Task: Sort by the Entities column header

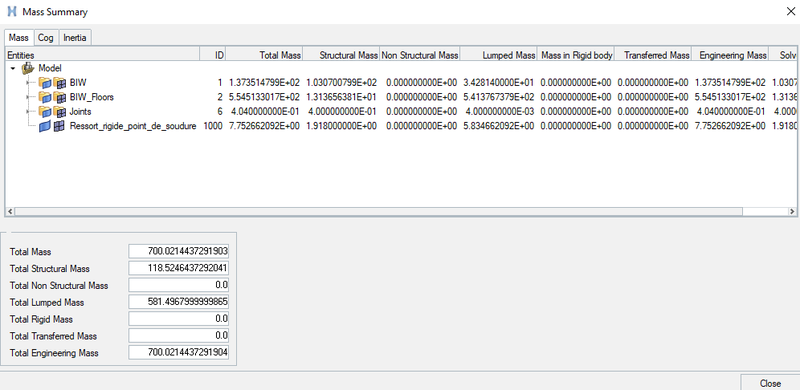Action: pos(103,55)
